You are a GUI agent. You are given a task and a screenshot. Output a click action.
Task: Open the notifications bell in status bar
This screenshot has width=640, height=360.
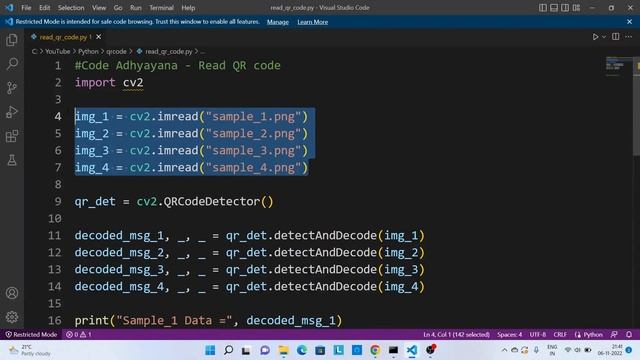pyautogui.click(x=629, y=335)
